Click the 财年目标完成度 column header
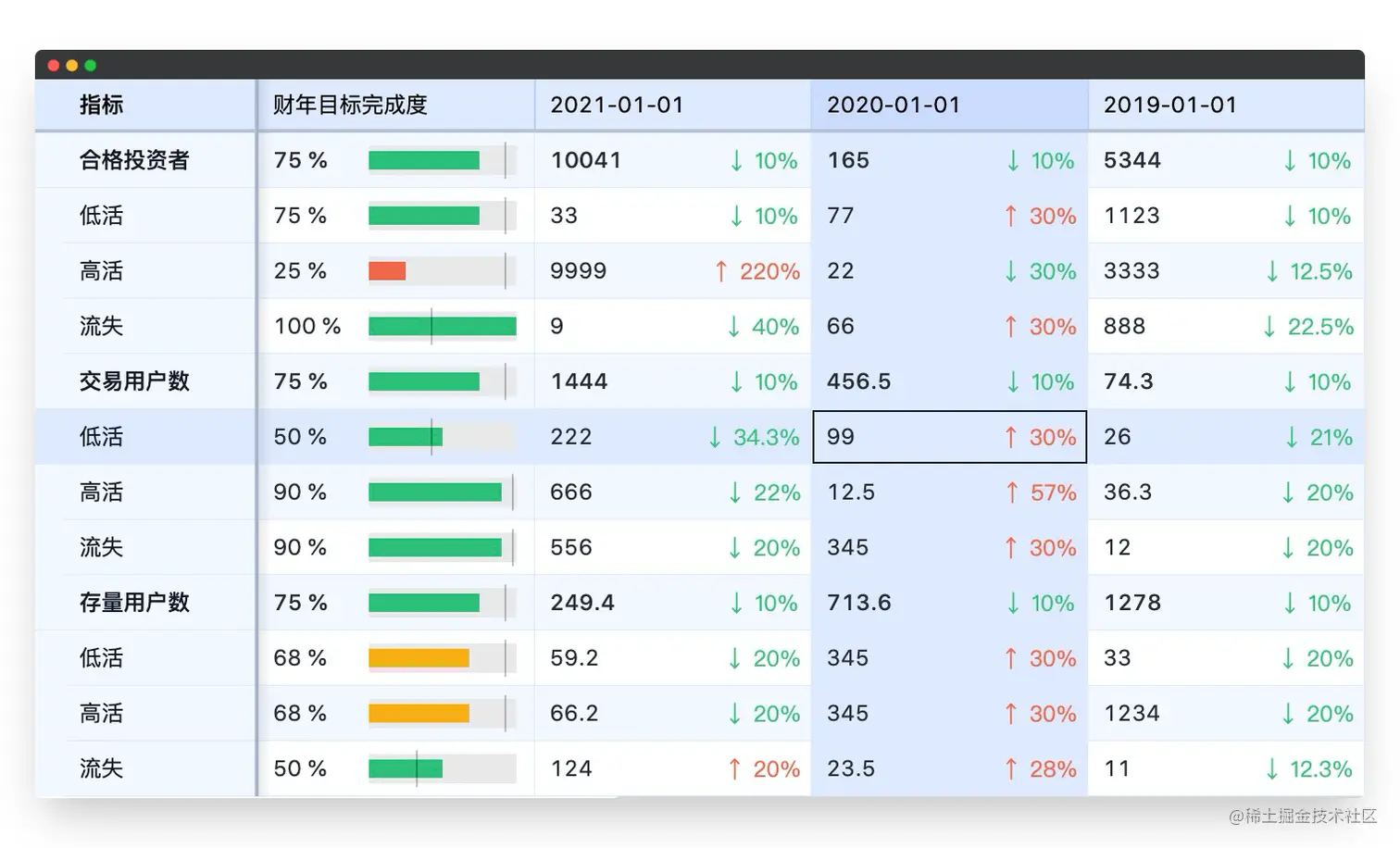This screenshot has width=1400, height=848. coord(349,105)
